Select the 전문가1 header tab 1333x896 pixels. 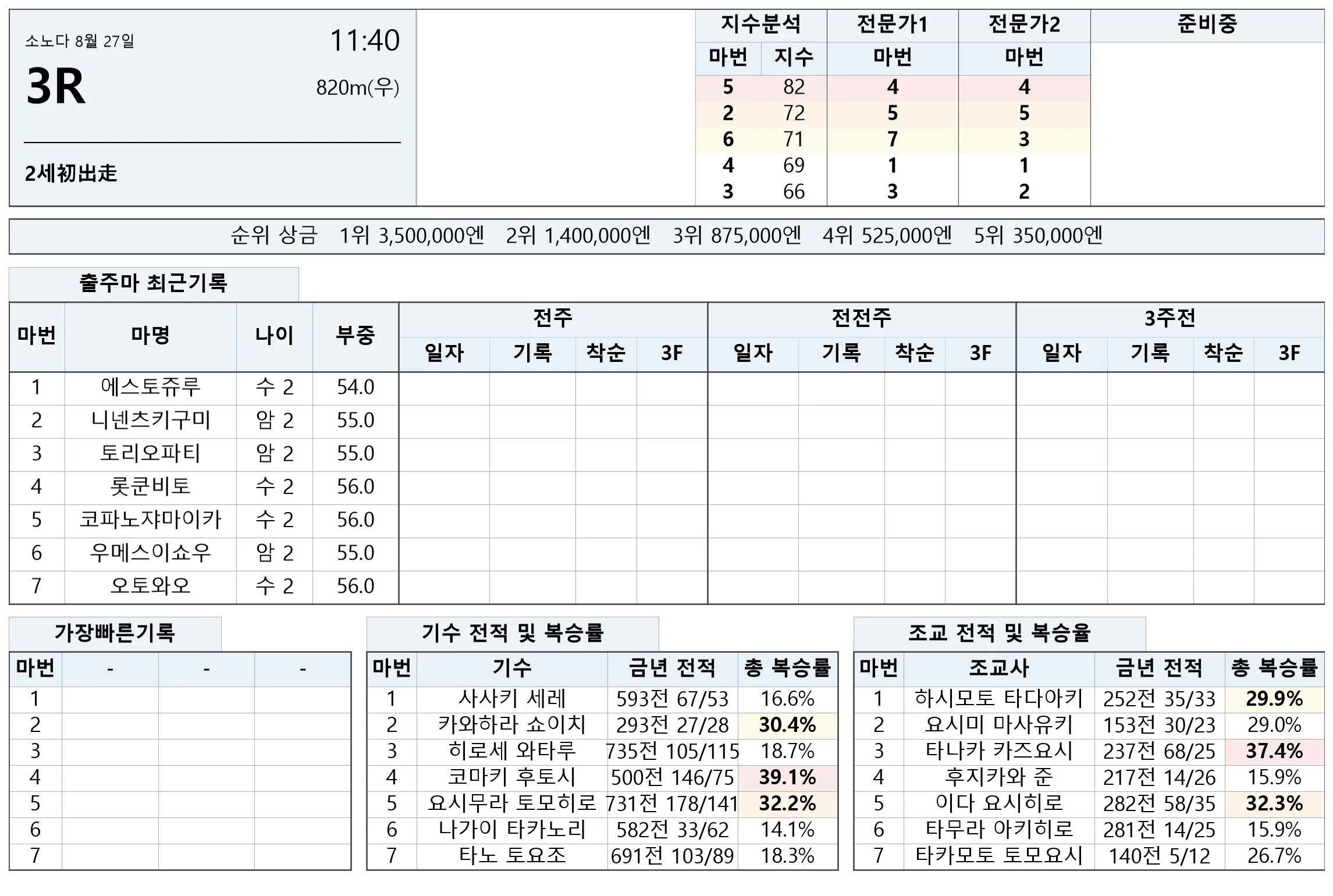[x=893, y=25]
